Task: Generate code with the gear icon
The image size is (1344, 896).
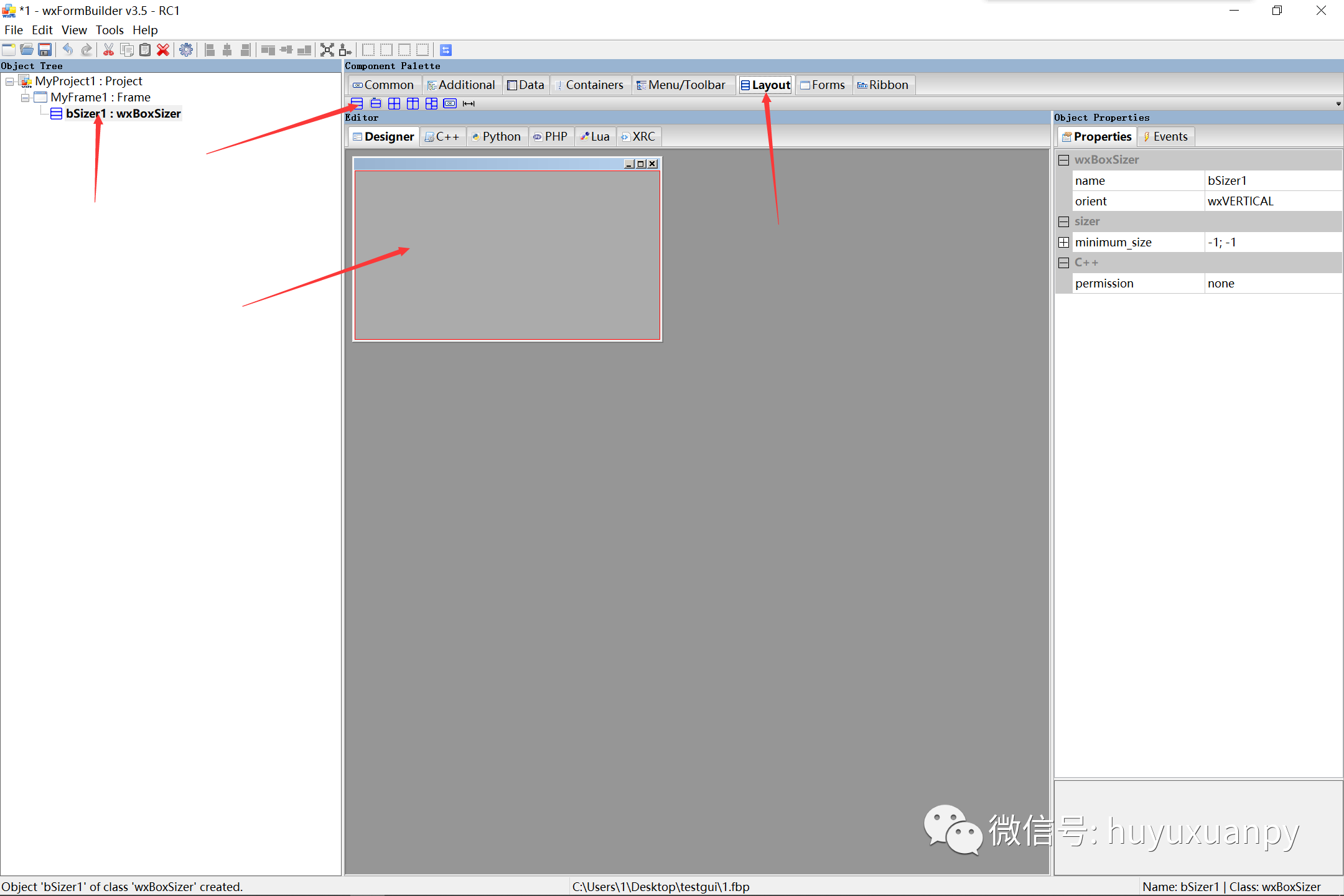Action: click(x=186, y=50)
